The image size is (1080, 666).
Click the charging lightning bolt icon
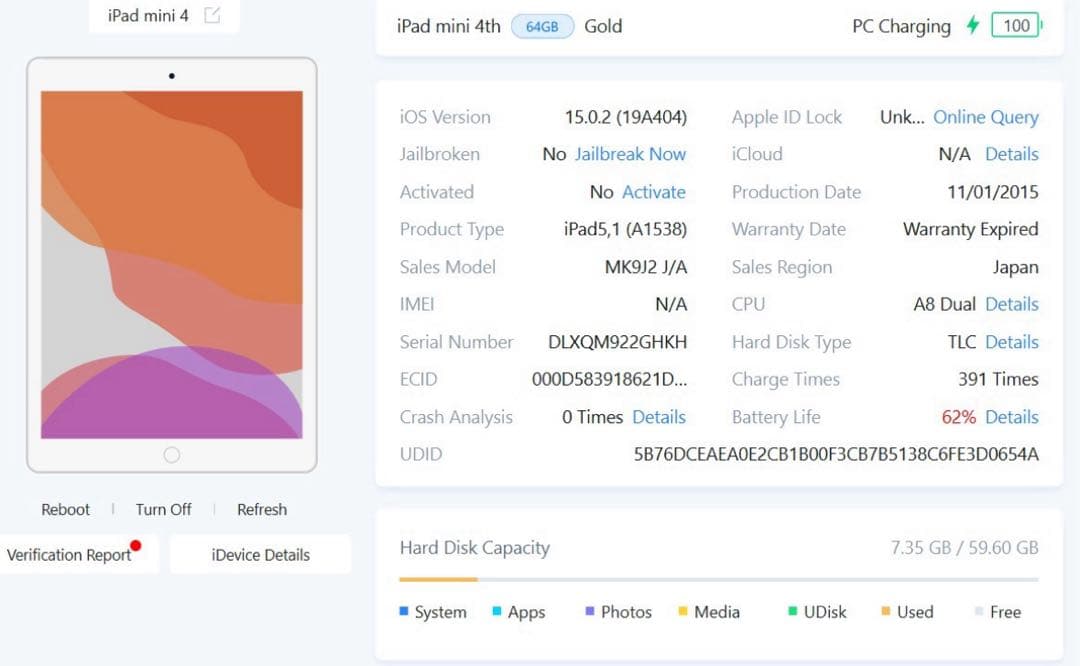pos(972,25)
